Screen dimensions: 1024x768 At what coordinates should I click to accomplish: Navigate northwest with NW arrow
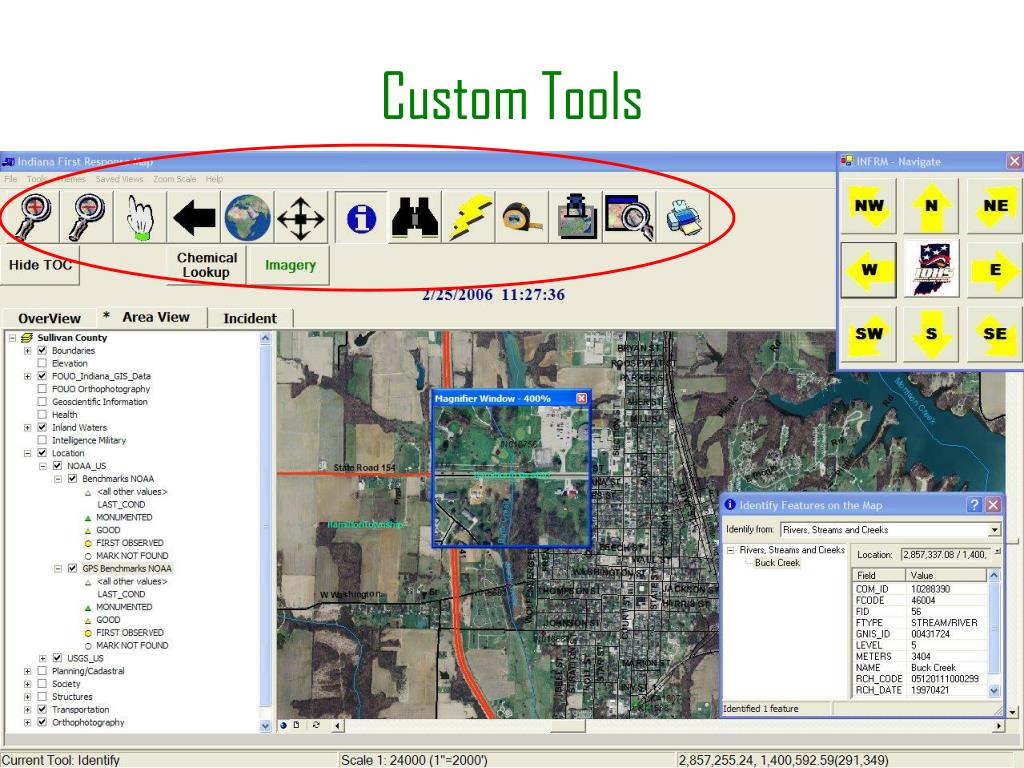(868, 206)
